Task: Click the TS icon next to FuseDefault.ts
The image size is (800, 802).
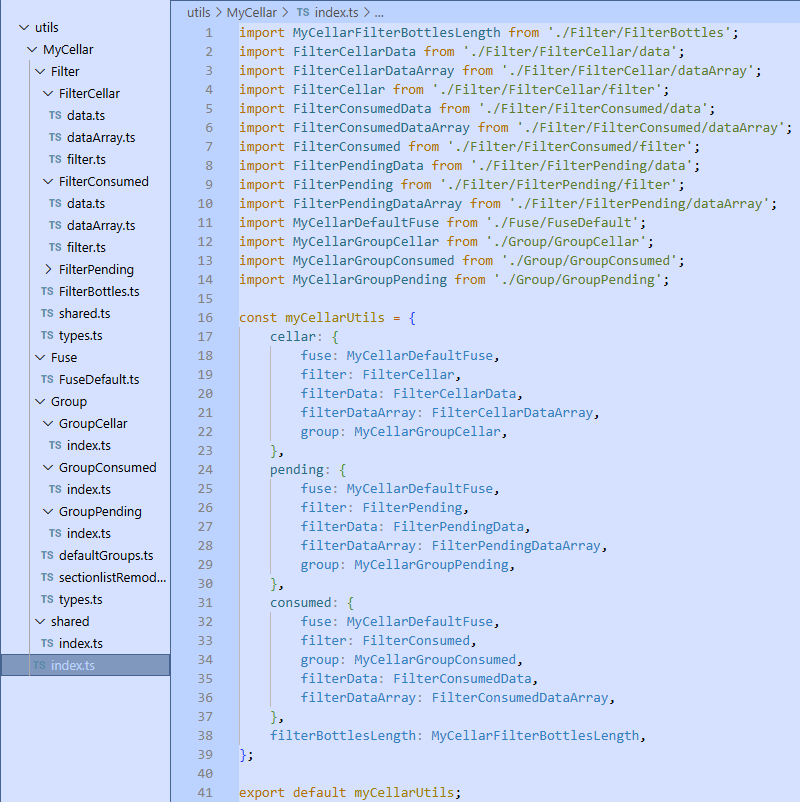Action: pyautogui.click(x=47, y=380)
